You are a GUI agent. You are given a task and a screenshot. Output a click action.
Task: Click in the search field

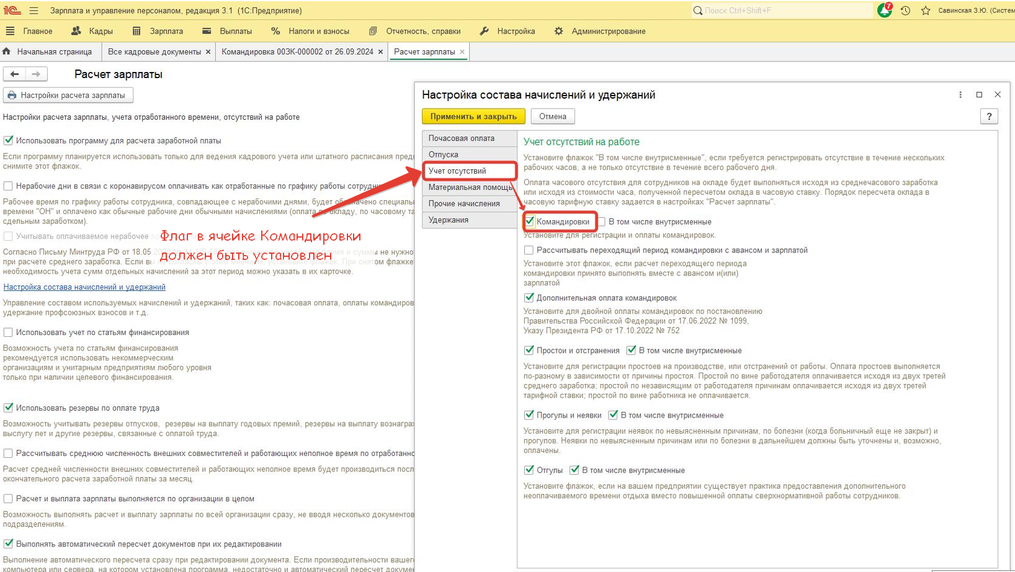click(x=780, y=10)
